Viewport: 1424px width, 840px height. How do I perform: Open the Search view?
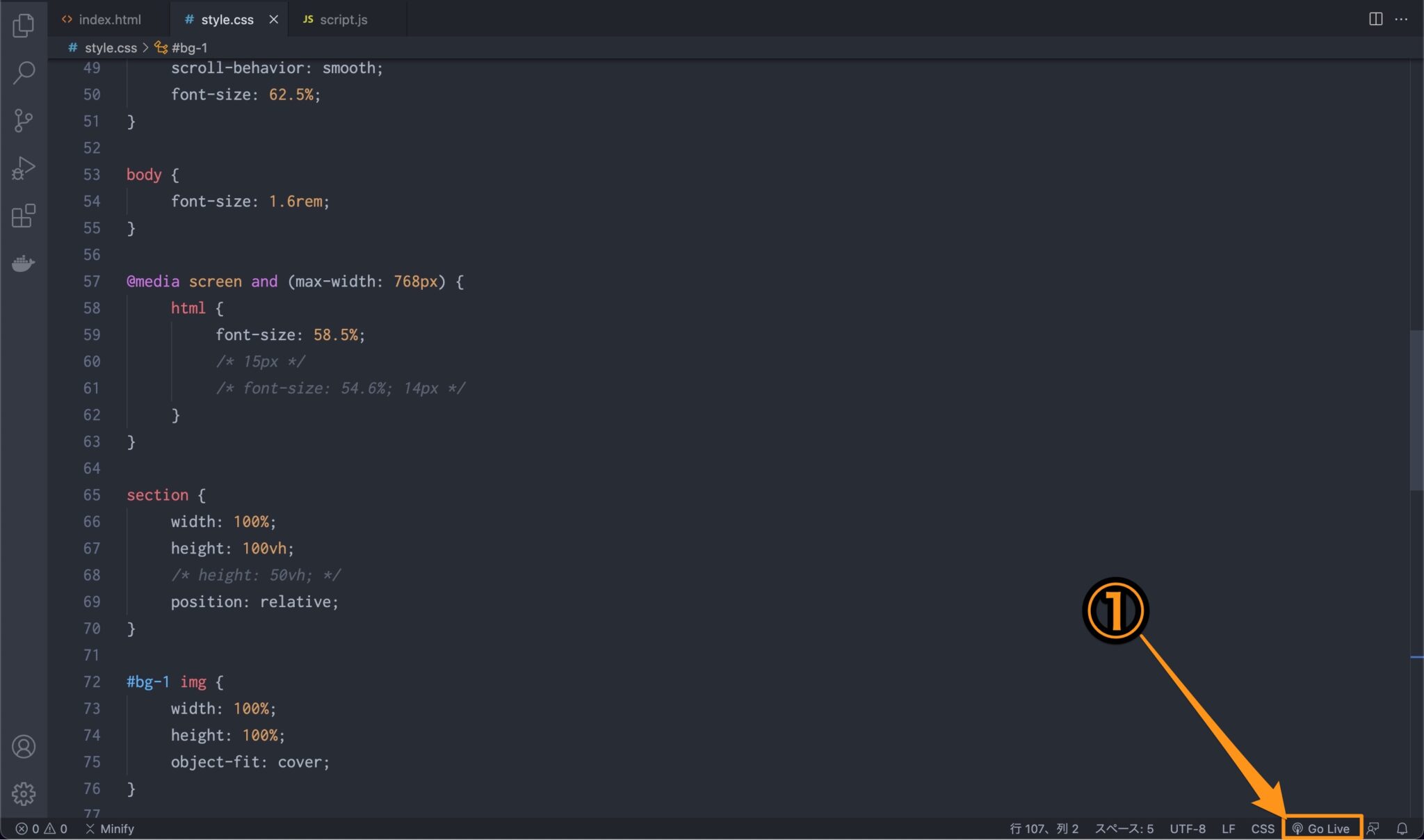[x=24, y=72]
